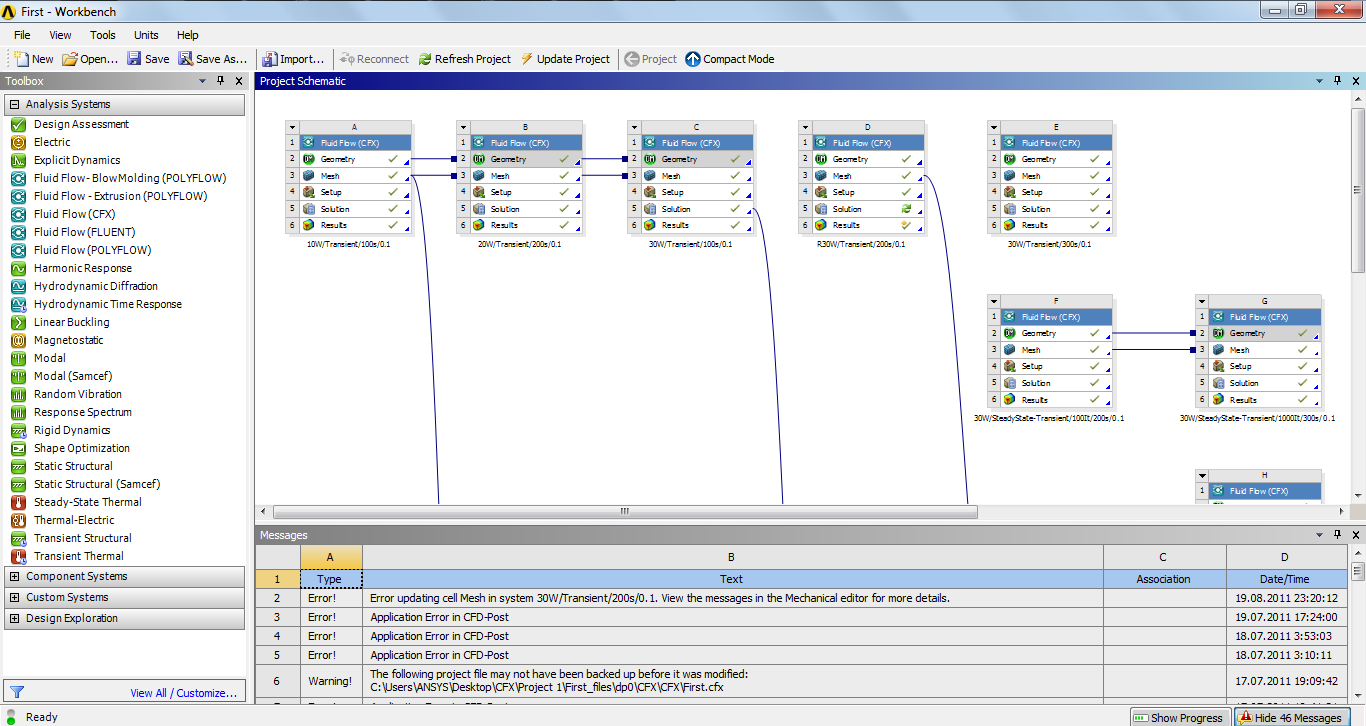
Task: Expand the Design Exploration group
Action: tap(14, 618)
